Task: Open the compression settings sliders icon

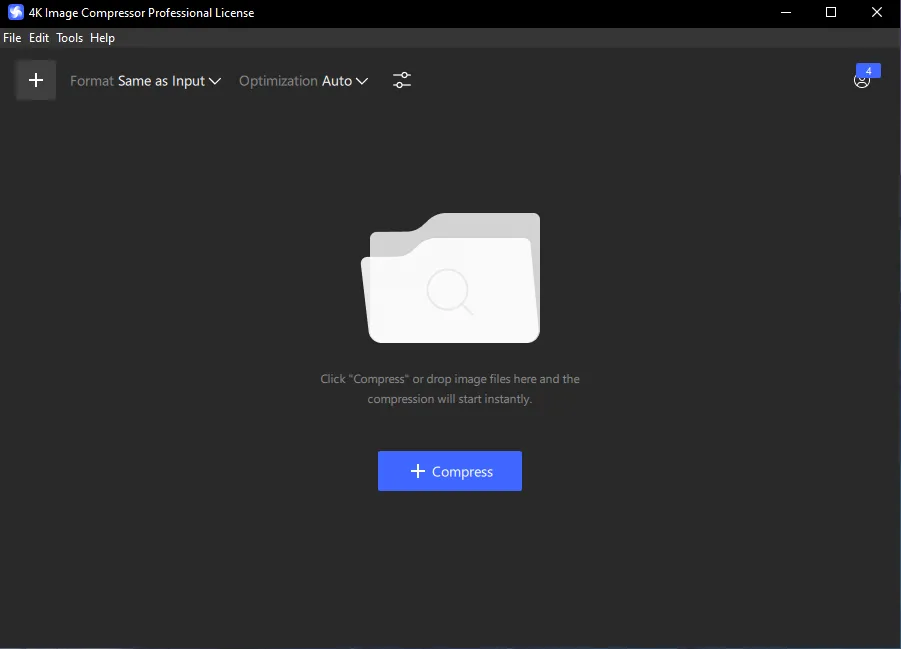Action: click(402, 80)
